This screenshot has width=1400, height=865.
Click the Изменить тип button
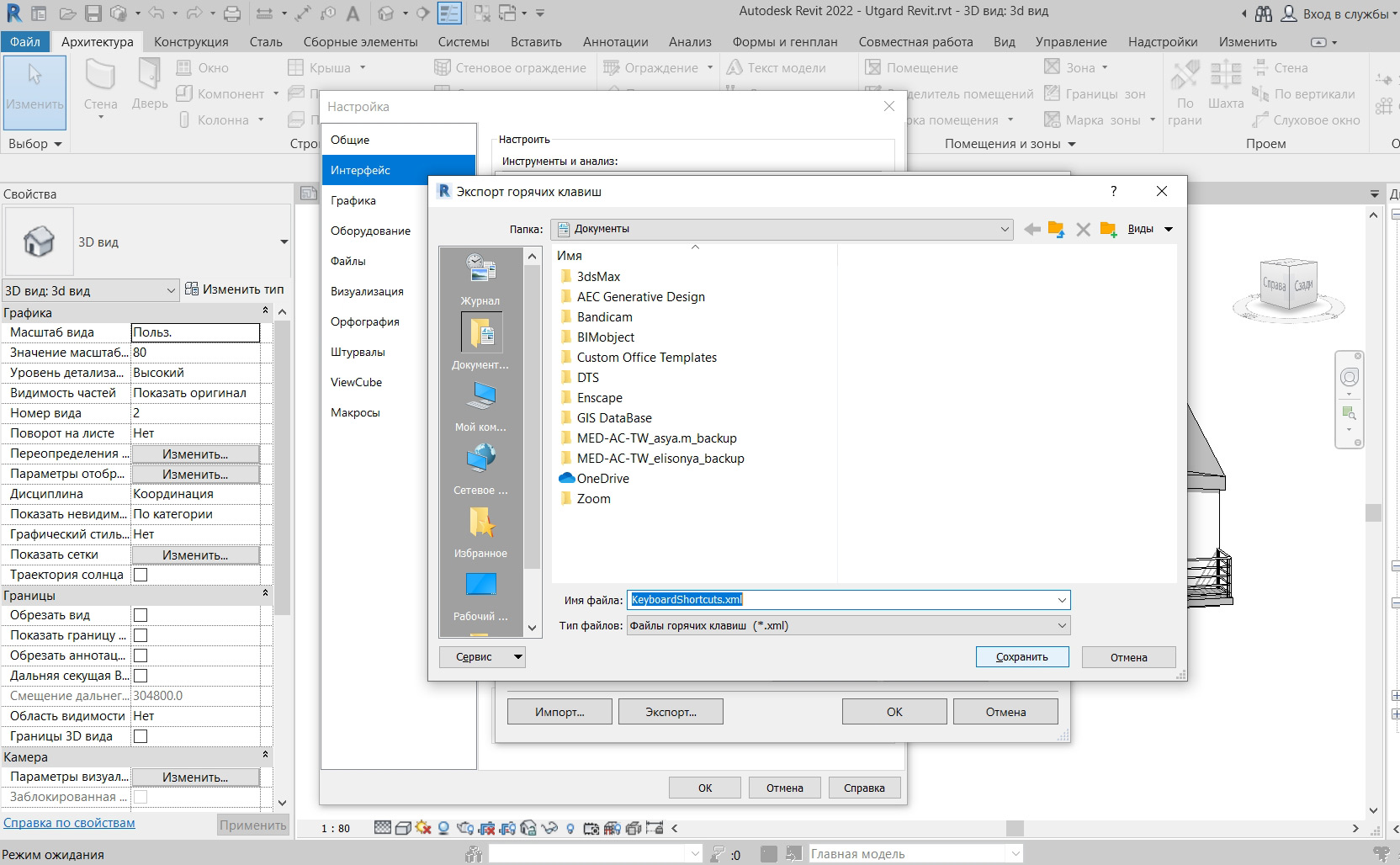(235, 289)
